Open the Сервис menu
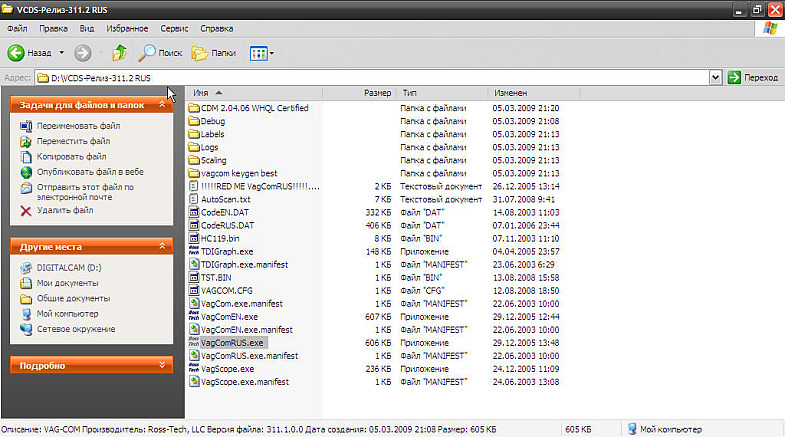The image size is (785, 437). point(174,29)
